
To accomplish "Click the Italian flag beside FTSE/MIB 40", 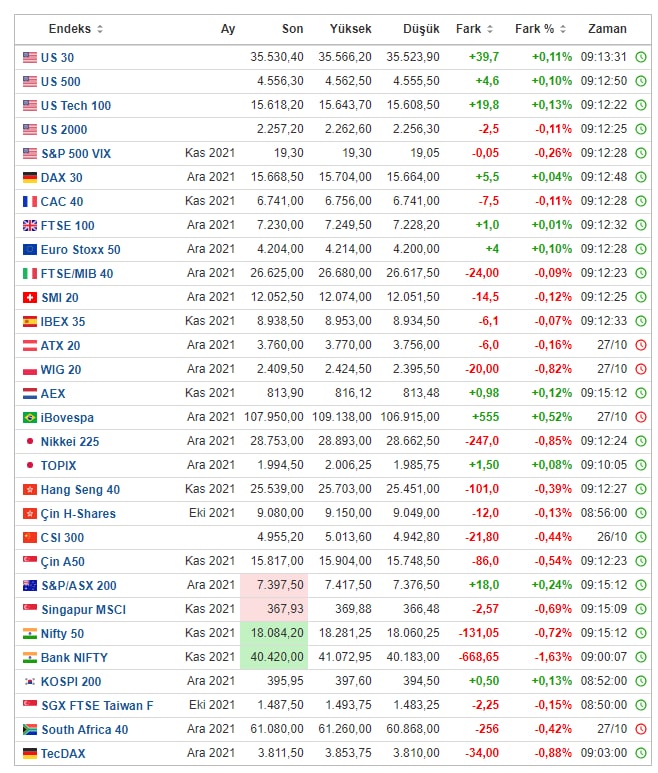I will point(30,274).
